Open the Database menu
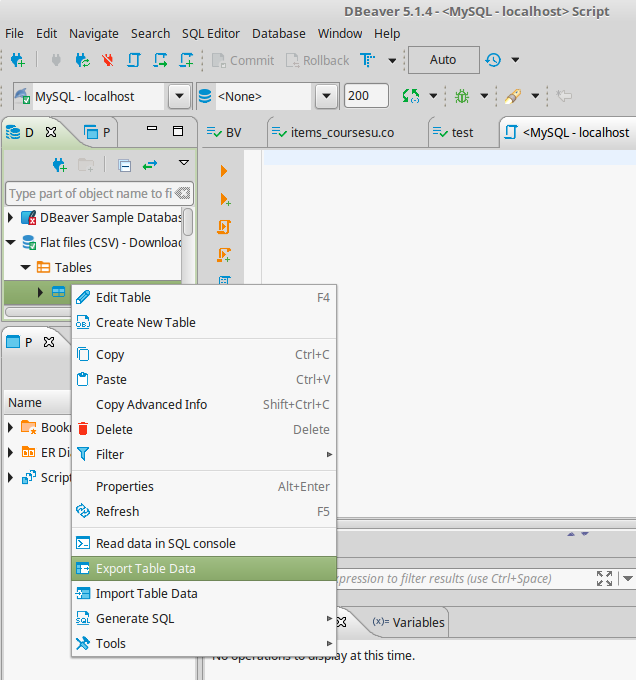 click(279, 33)
